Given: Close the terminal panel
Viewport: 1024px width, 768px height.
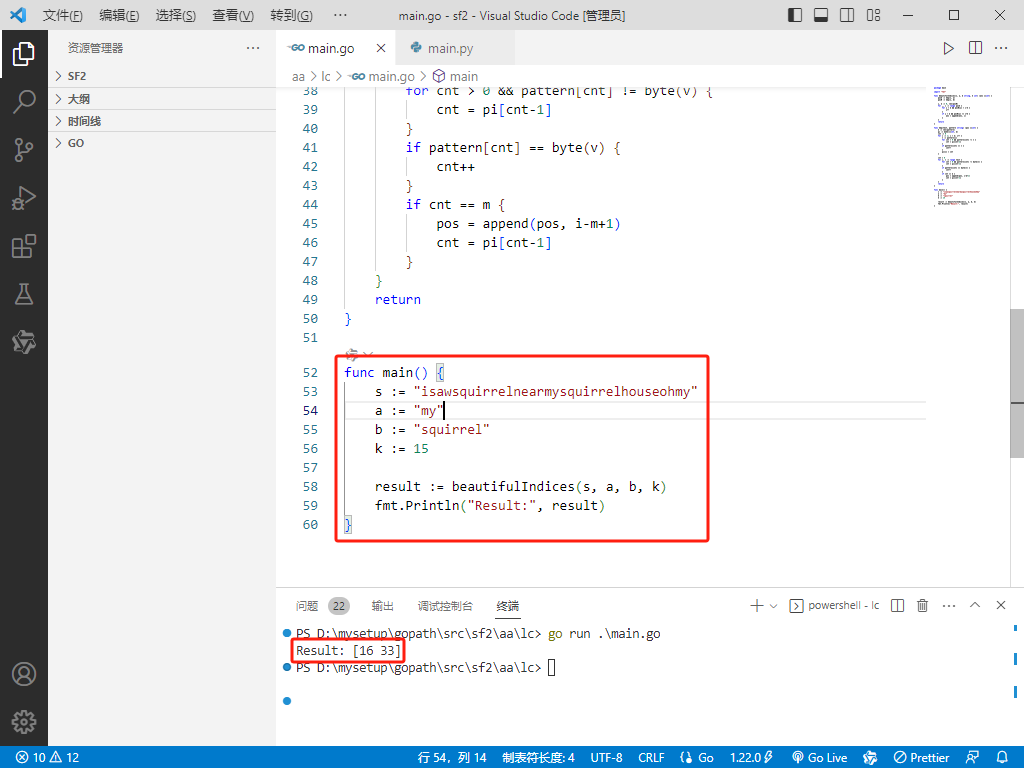Looking at the screenshot, I should coord(1000,605).
